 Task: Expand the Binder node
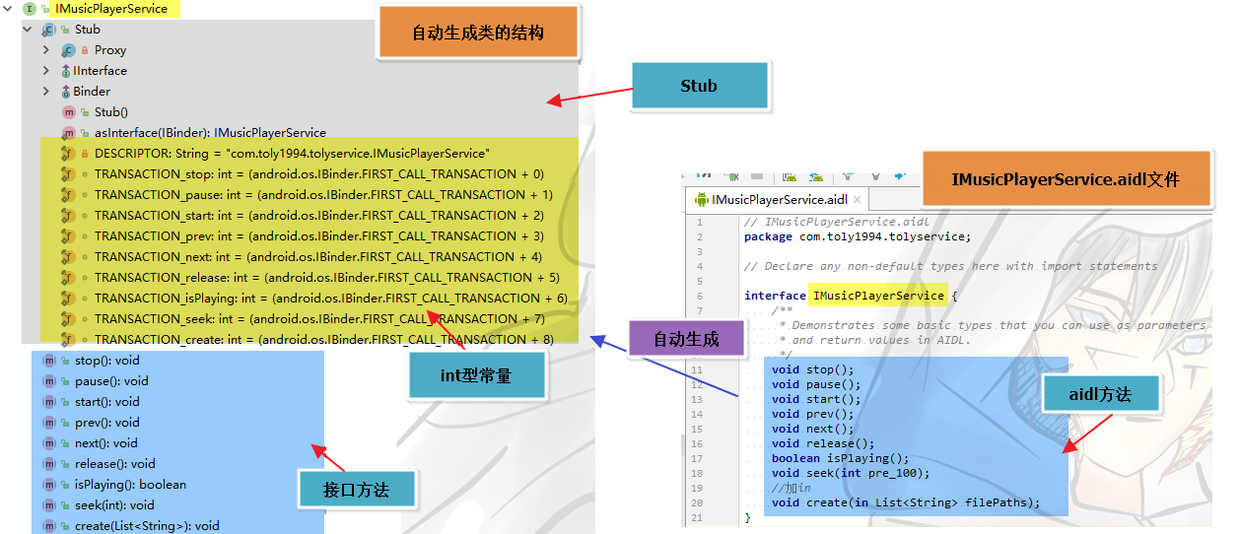(x=46, y=91)
